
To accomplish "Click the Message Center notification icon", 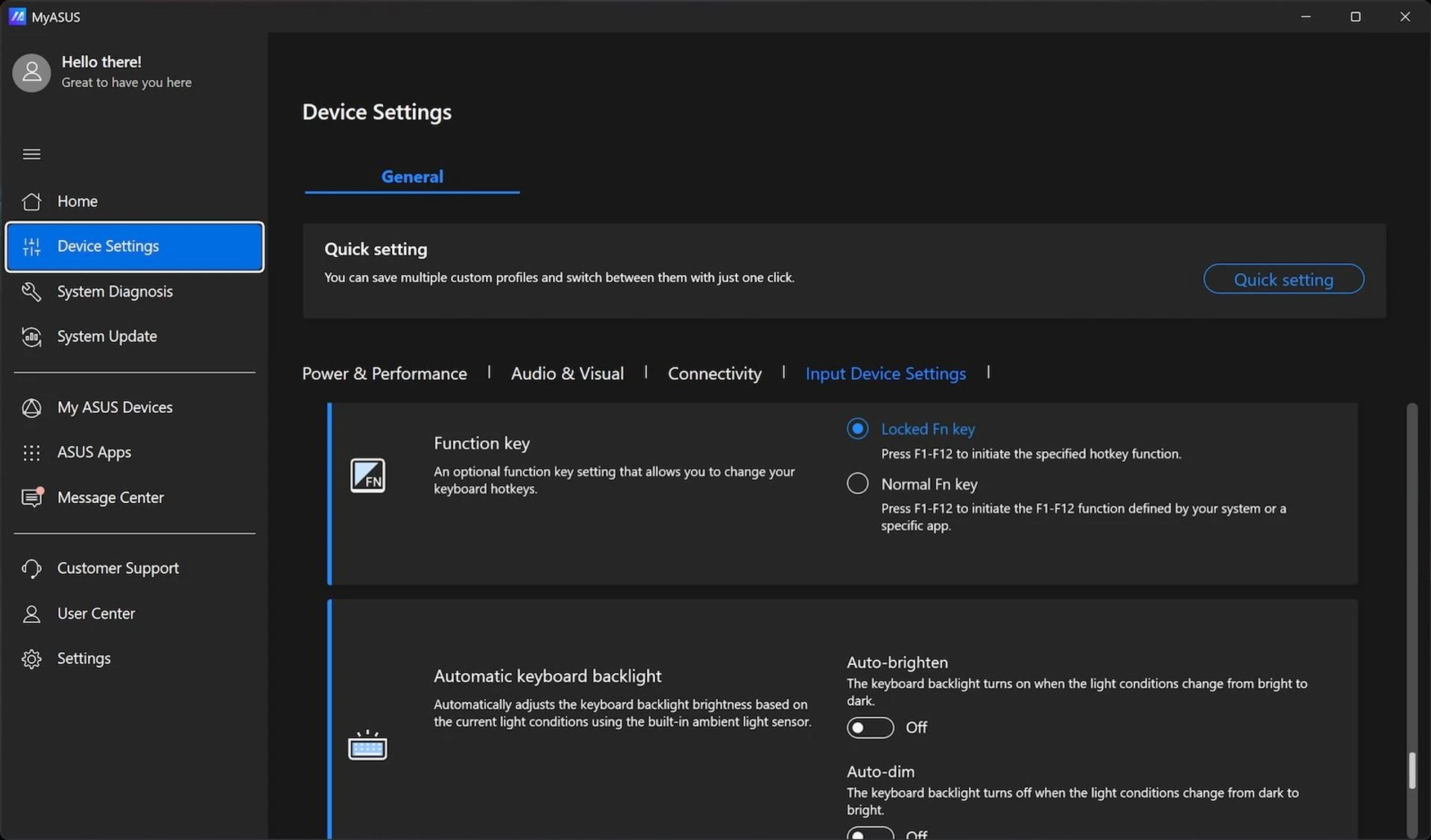I will pos(32,497).
